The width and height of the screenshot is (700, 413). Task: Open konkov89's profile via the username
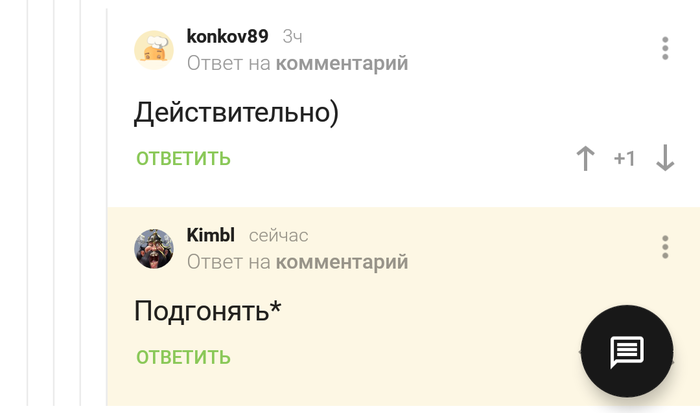[227, 37]
